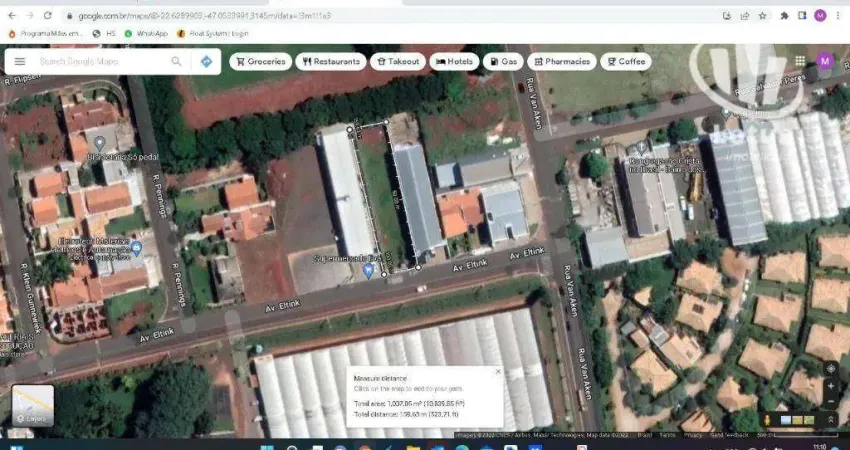Click the search magnifier icon
Screen dimensions: 850x450
click(x=177, y=61)
